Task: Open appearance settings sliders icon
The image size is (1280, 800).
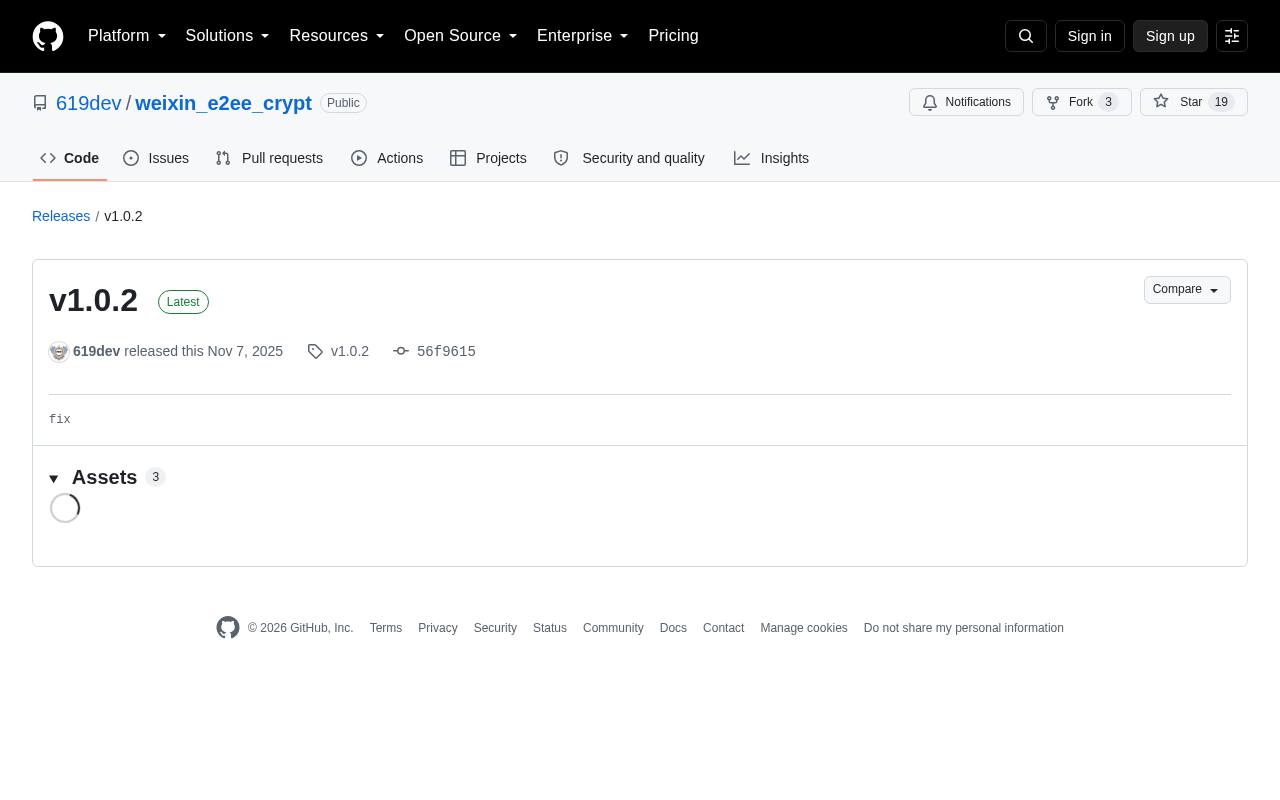Action: pyautogui.click(x=1232, y=36)
